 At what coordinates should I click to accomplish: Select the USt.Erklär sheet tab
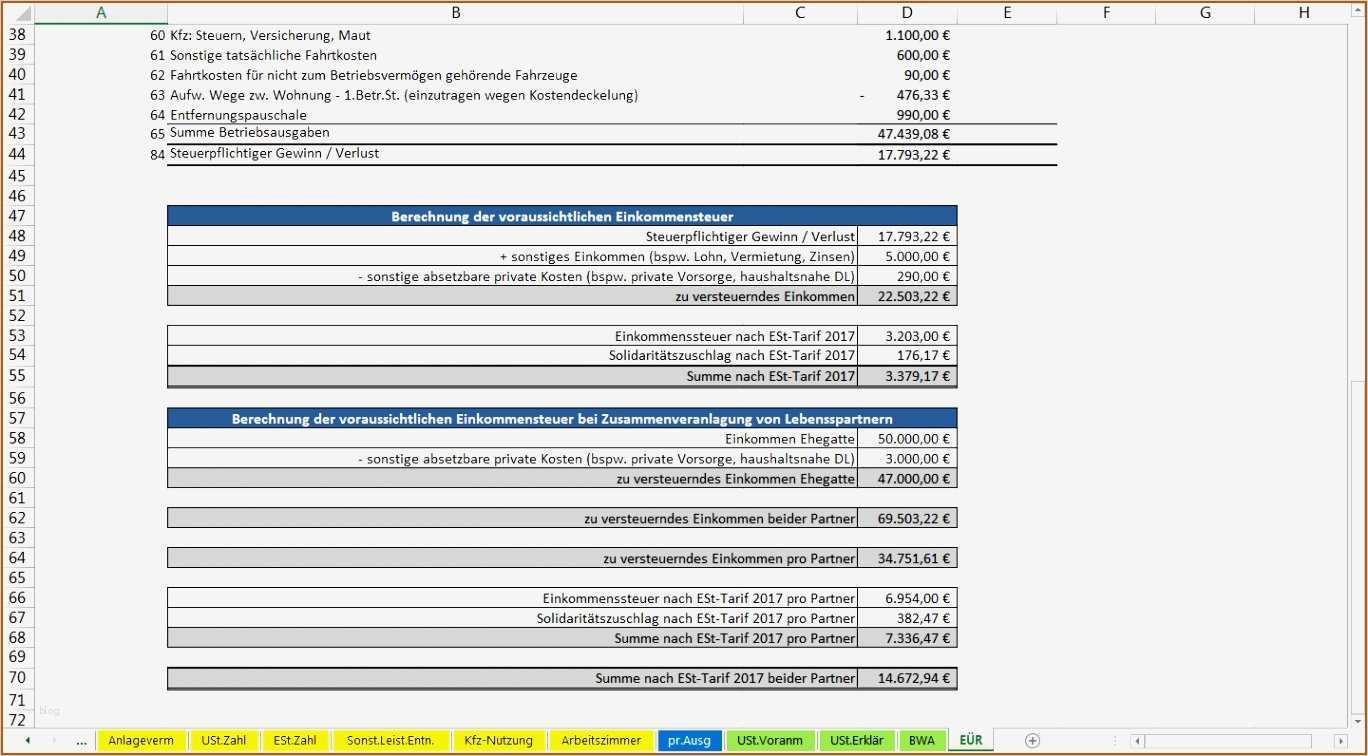point(856,740)
